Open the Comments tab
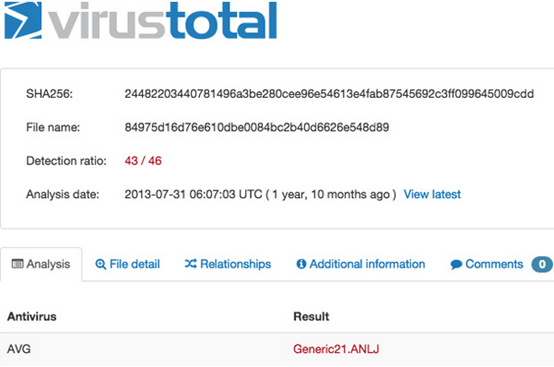 tap(487, 264)
